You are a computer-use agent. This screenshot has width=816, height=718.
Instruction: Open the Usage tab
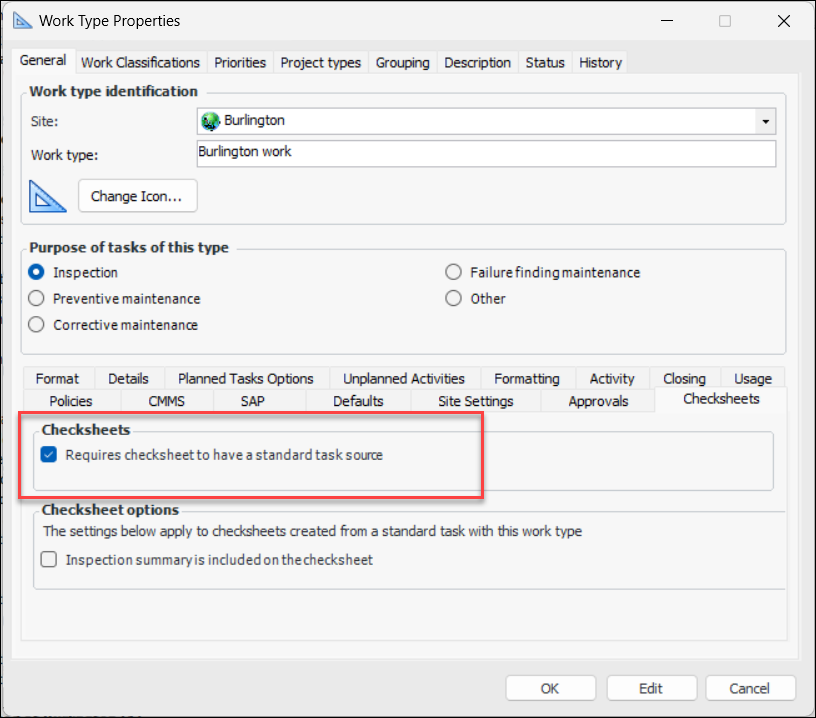(753, 378)
